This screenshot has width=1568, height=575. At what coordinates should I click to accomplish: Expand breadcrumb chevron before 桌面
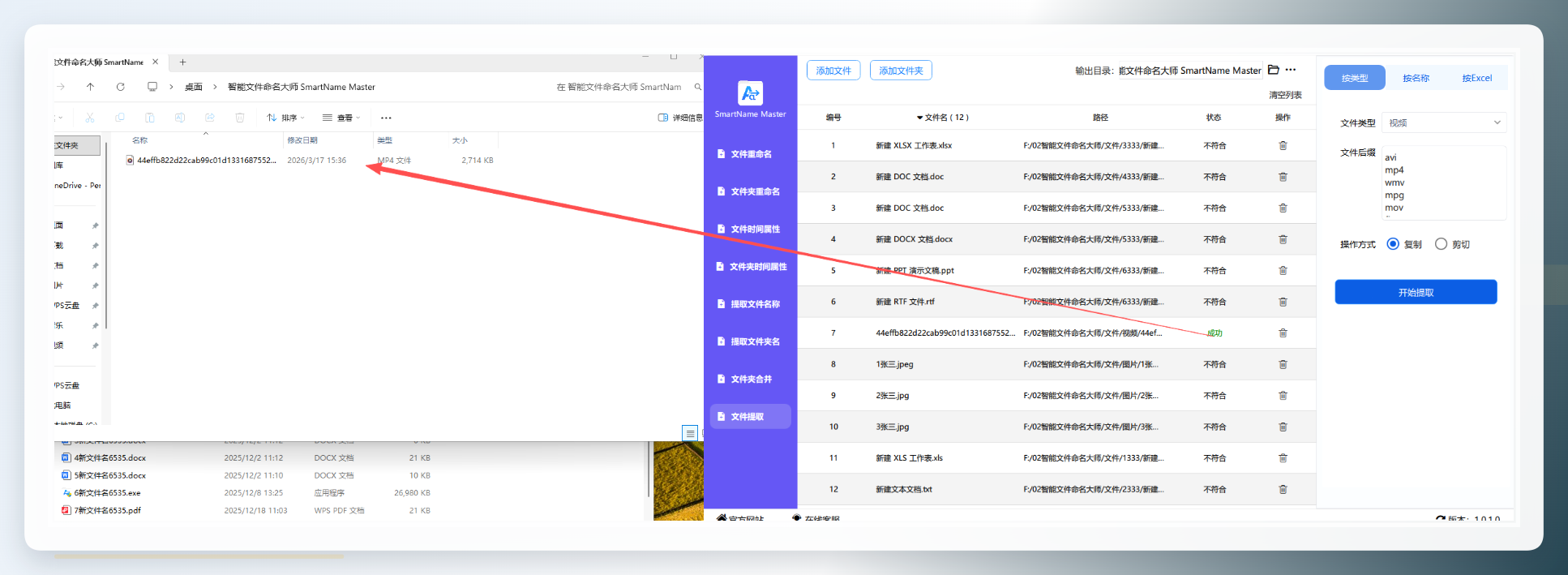(171, 87)
